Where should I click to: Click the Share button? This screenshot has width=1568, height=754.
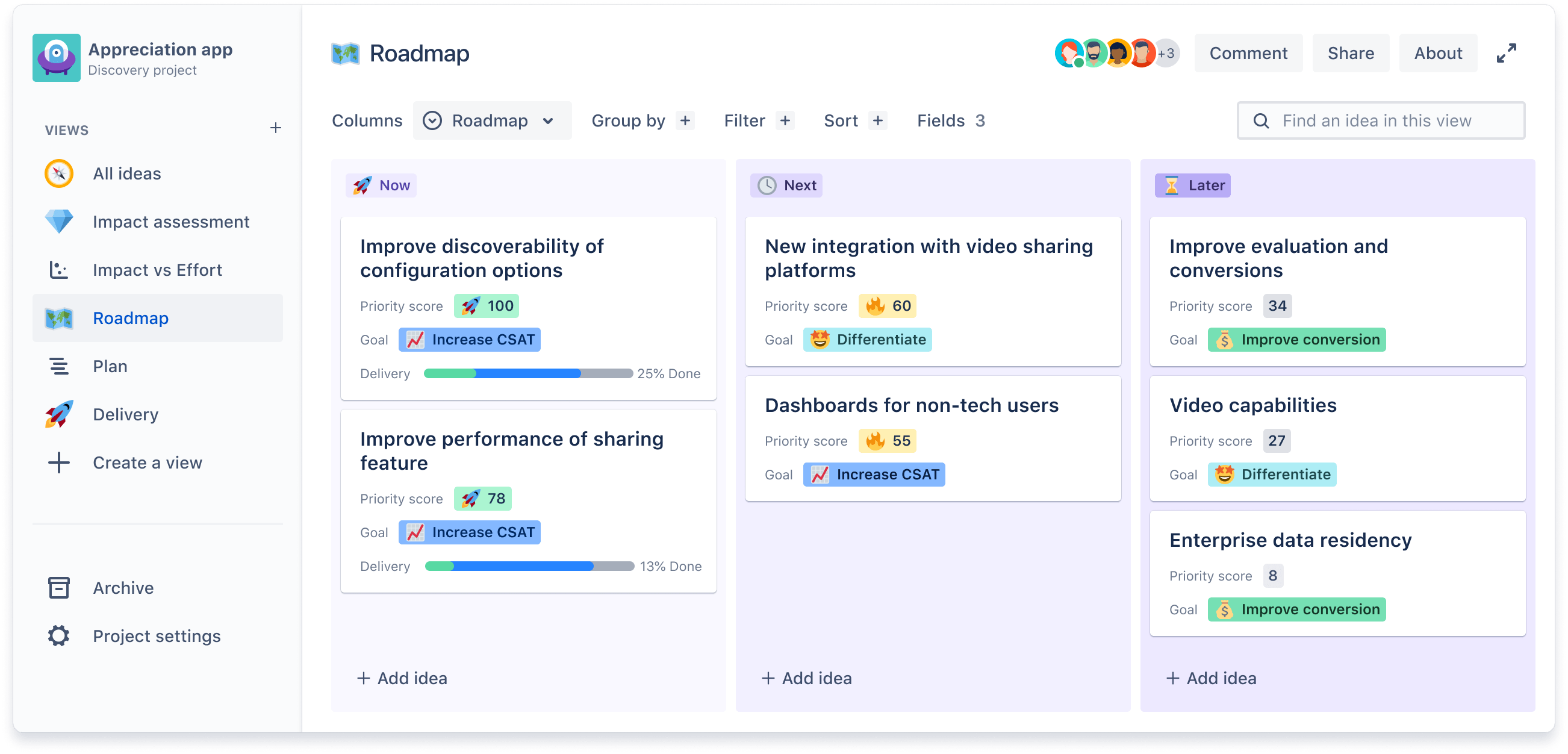(x=1351, y=54)
